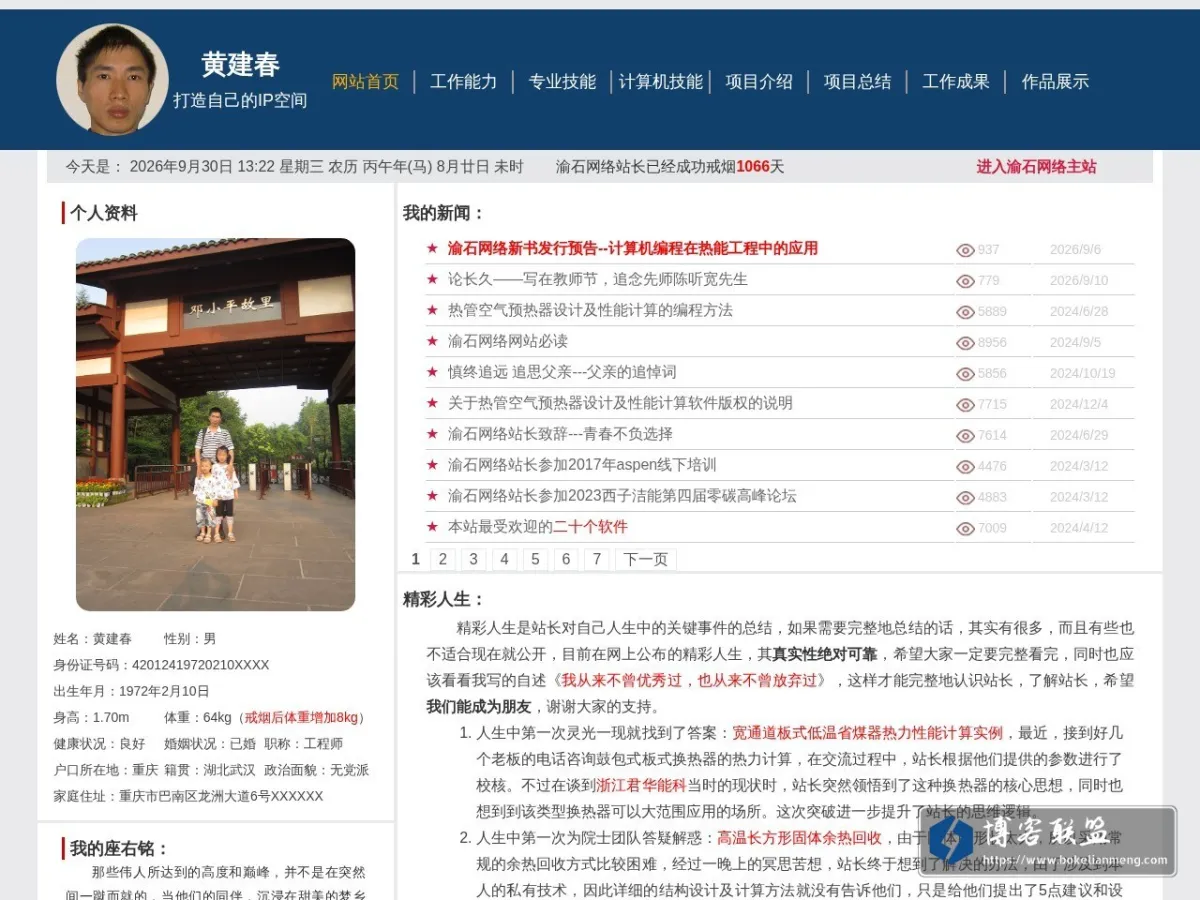The image size is (1200, 900).
Task: Open 我从来不曾优秀过，也从来不曾放弃过 link
Action: [x=688, y=680]
